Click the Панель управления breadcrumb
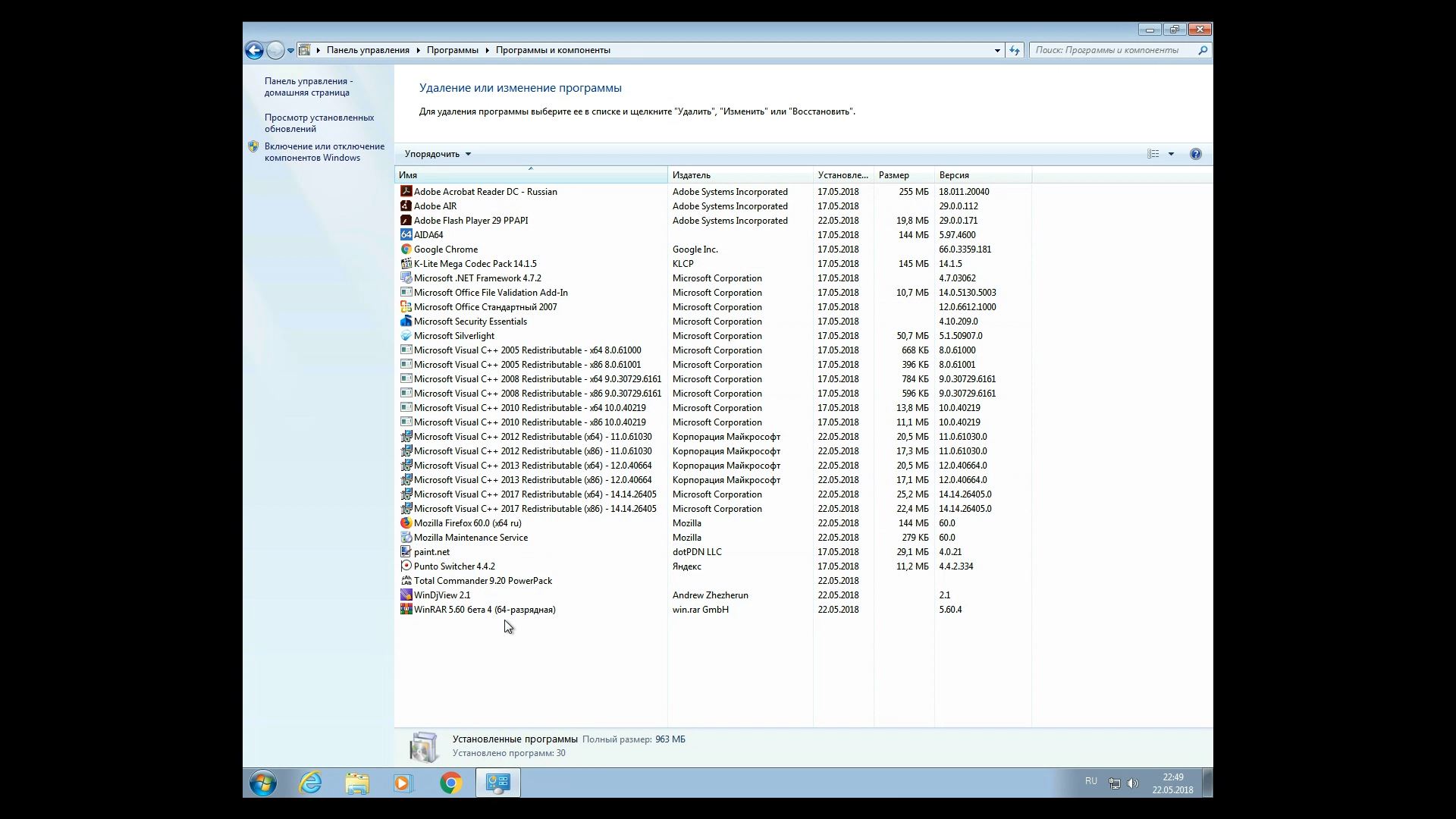This screenshot has height=819, width=1456. 368,50
